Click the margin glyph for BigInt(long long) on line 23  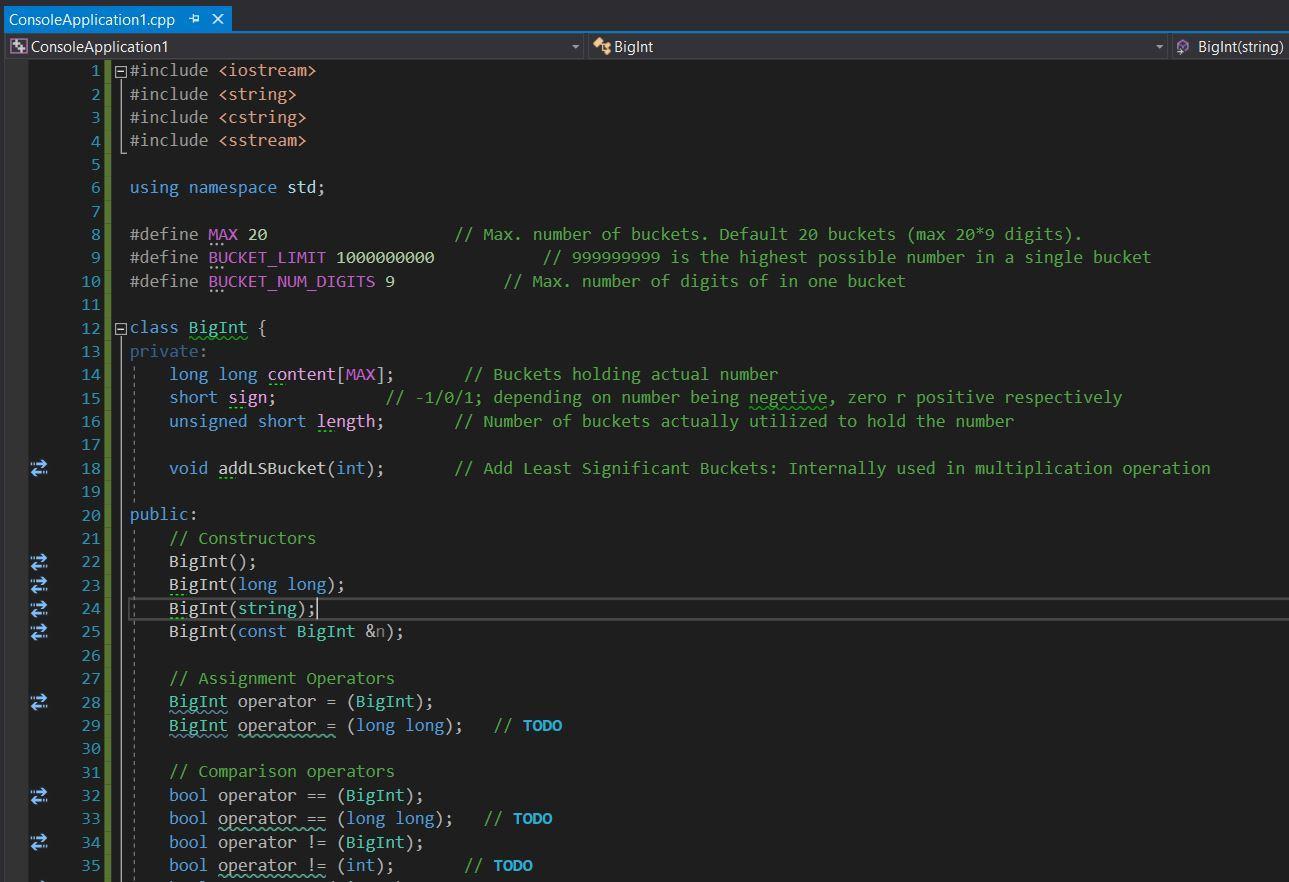39,585
